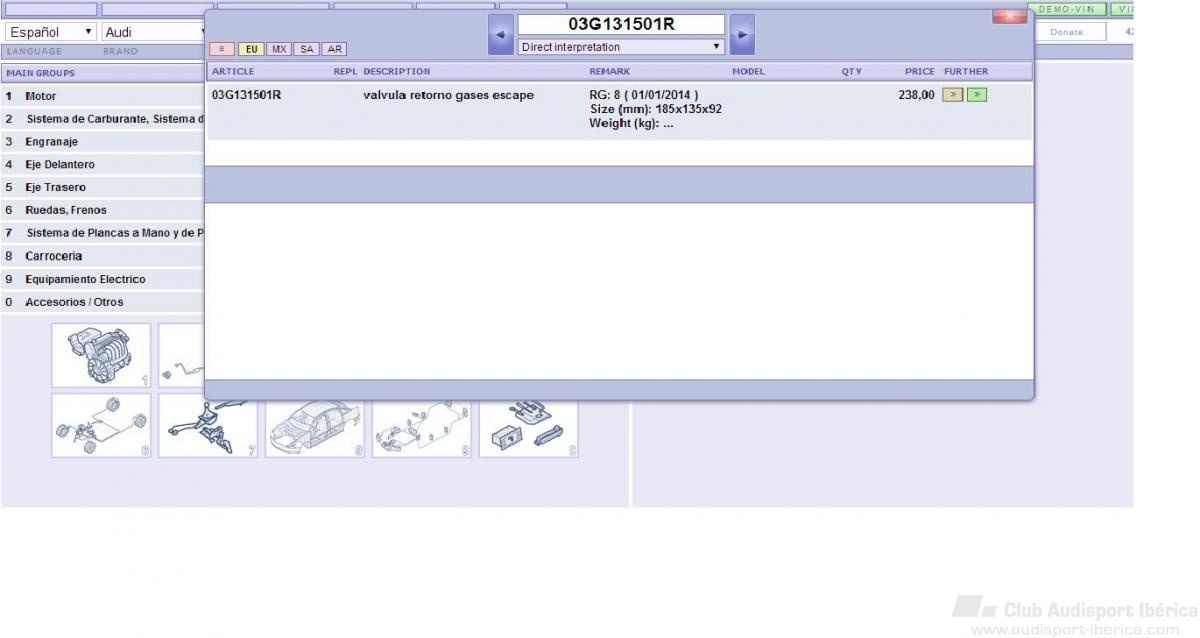Click the DESCRIPTION column header
The image size is (1200, 638).
click(x=397, y=72)
